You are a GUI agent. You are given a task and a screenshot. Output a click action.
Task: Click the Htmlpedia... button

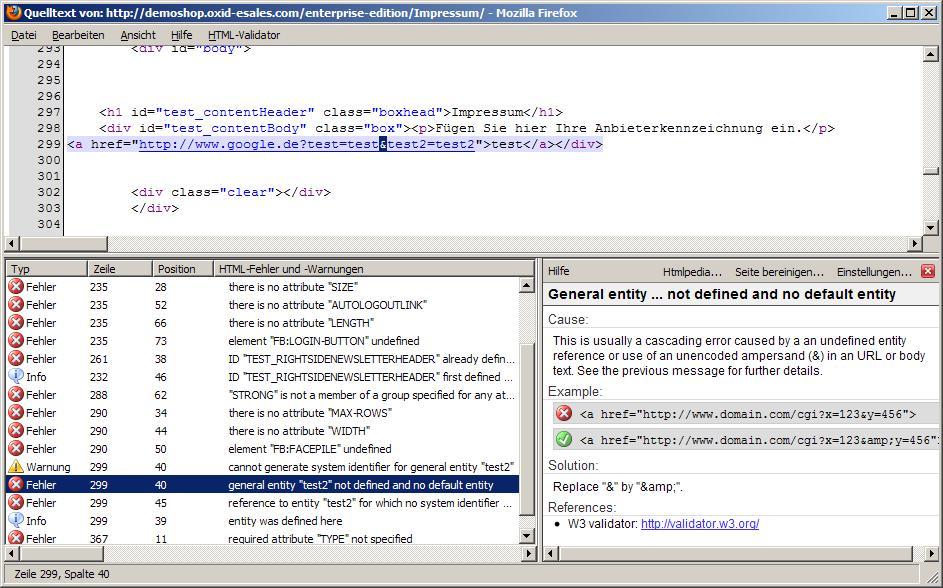[x=692, y=272]
